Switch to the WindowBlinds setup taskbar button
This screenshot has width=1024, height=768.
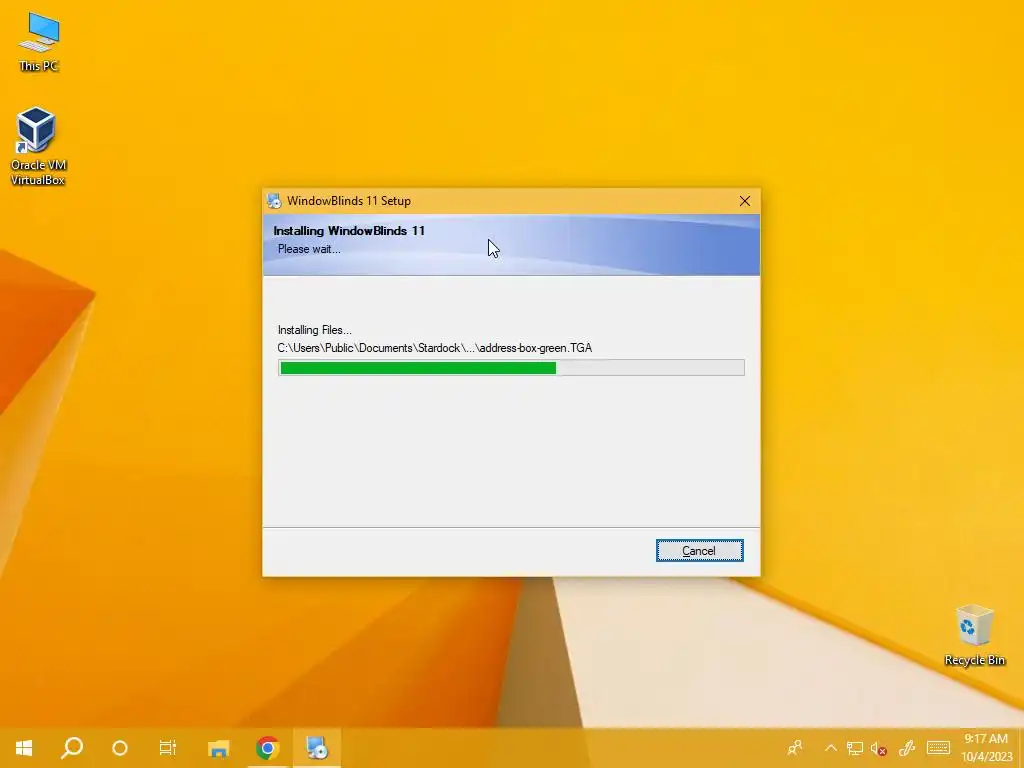(317, 748)
